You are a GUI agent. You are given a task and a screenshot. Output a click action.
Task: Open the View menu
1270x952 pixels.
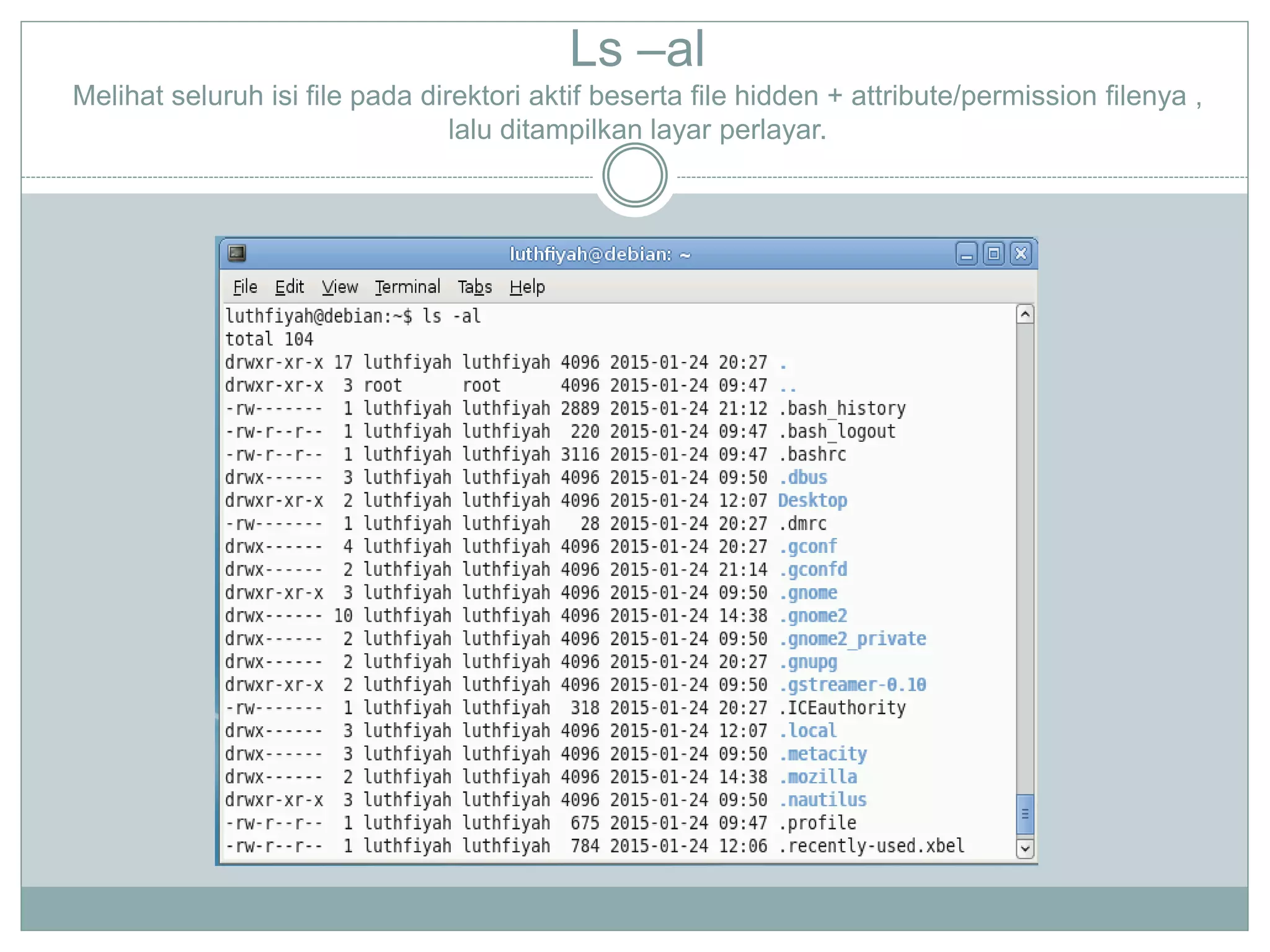coord(340,287)
